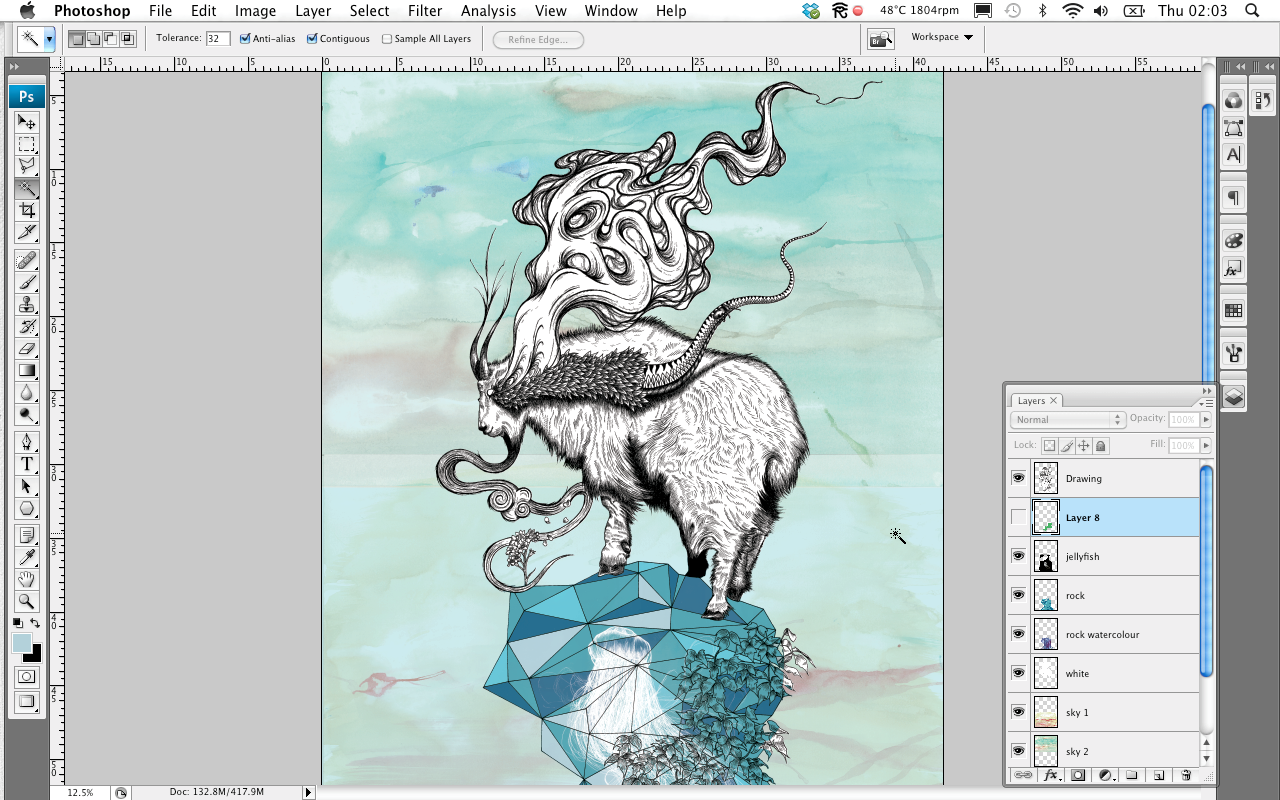Open the Layer menu
This screenshot has width=1280, height=800.
coord(313,11)
